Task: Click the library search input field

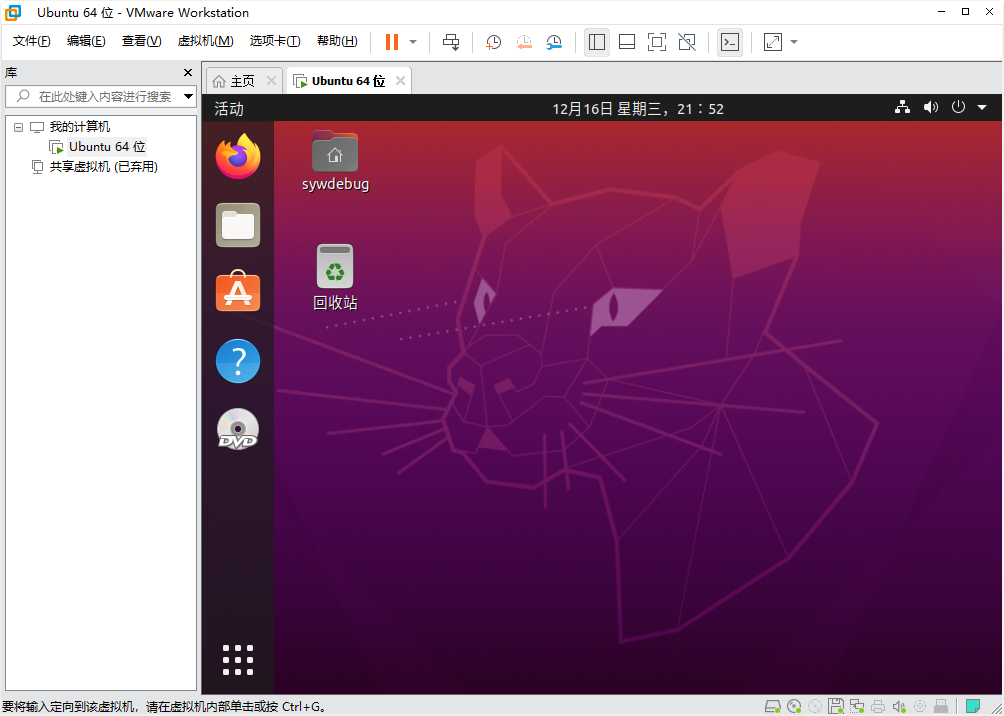Action: (x=100, y=97)
